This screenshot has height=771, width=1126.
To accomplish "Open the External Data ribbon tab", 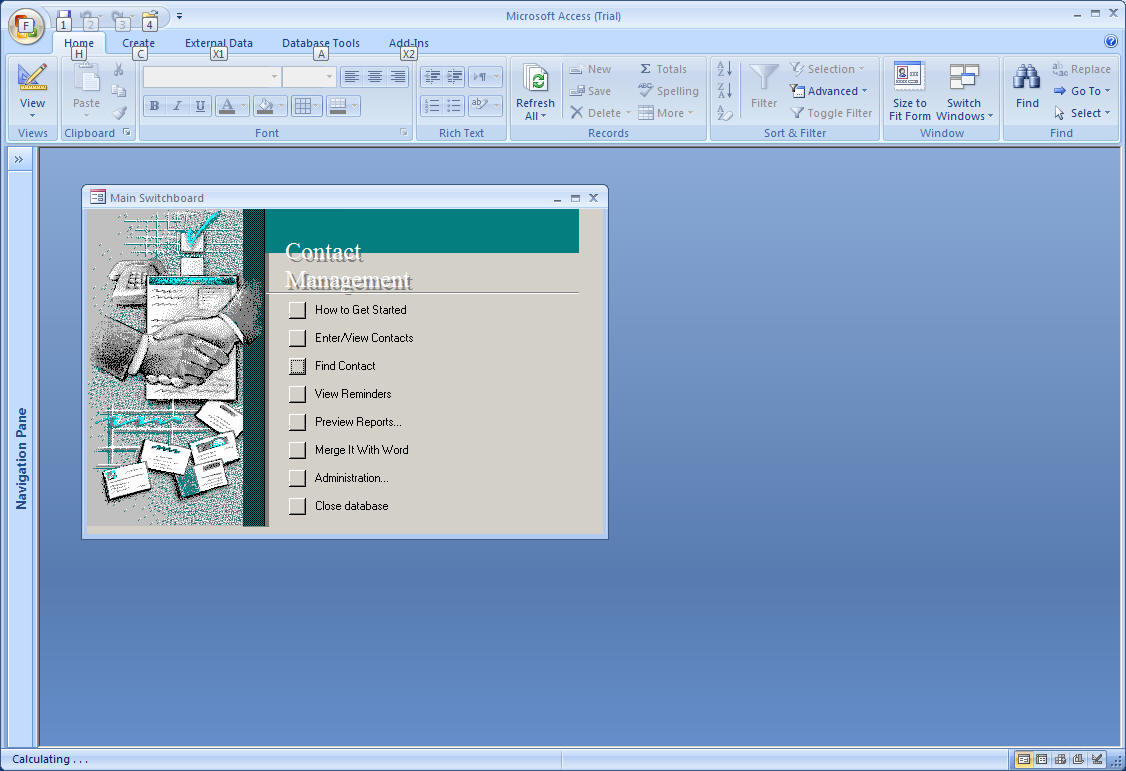I will click(x=219, y=43).
